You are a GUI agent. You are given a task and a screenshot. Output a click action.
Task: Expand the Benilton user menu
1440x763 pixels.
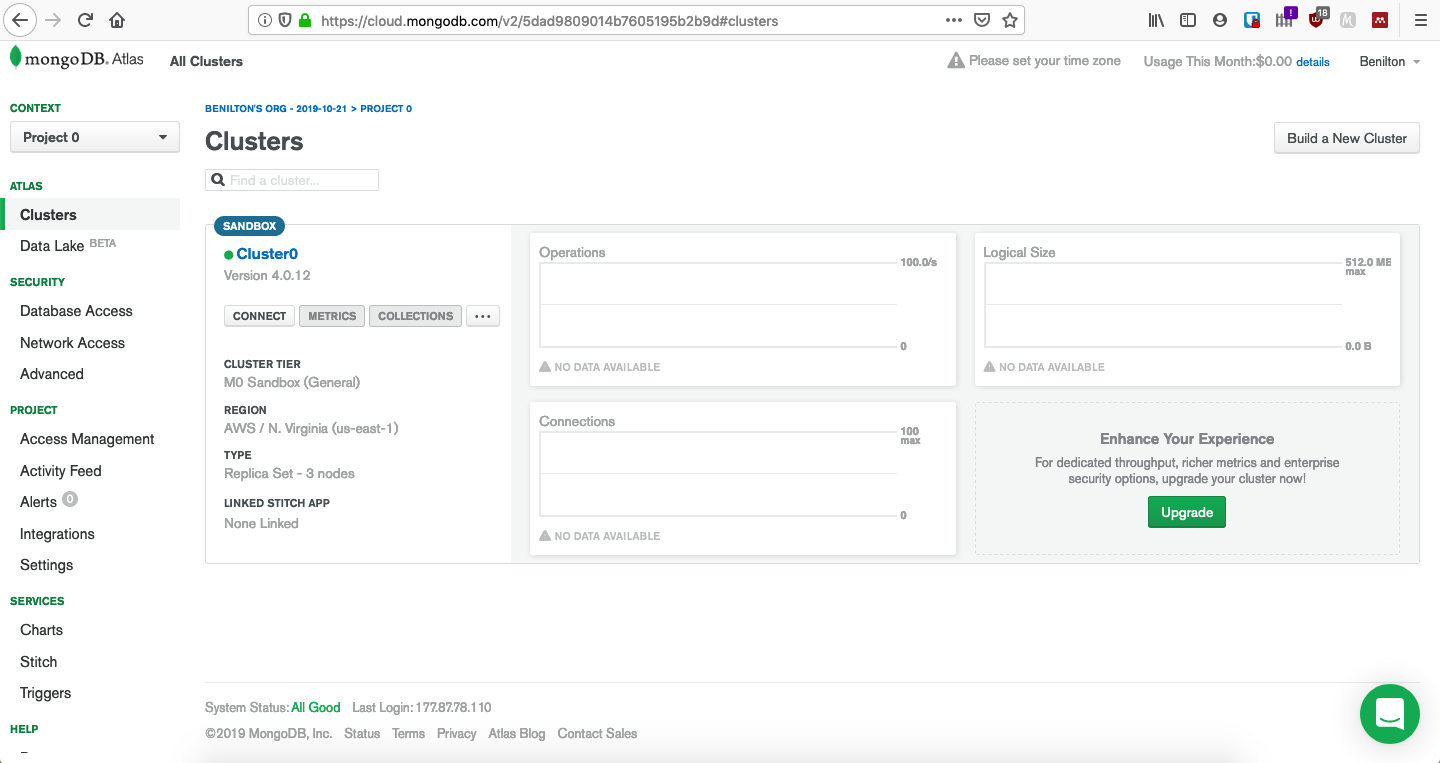click(1389, 62)
